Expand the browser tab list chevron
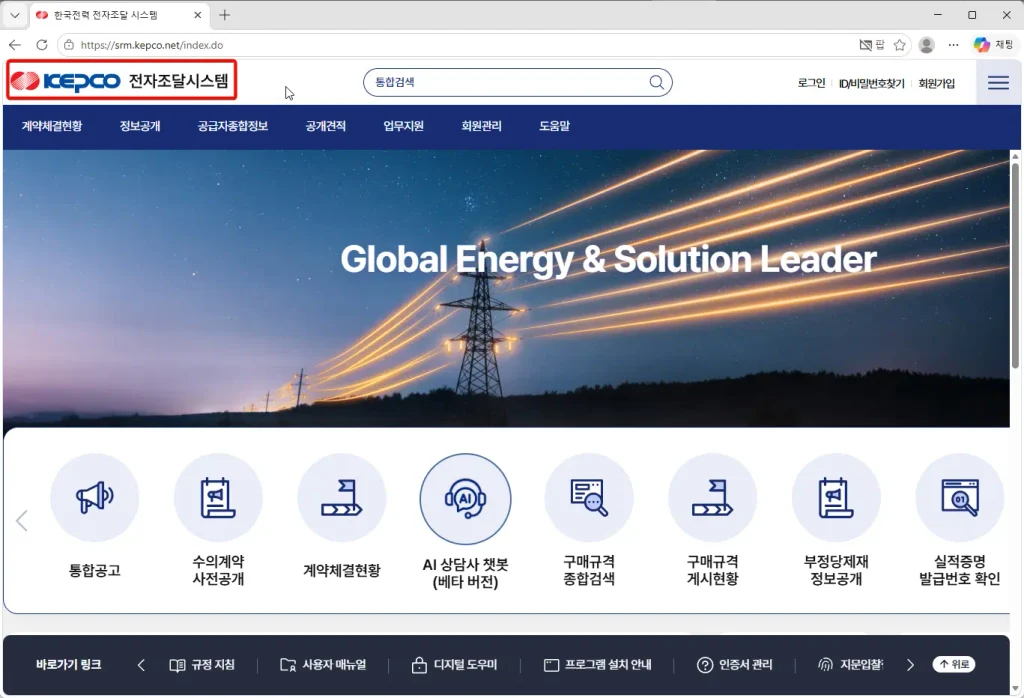The width and height of the screenshot is (1024, 698). [14, 15]
